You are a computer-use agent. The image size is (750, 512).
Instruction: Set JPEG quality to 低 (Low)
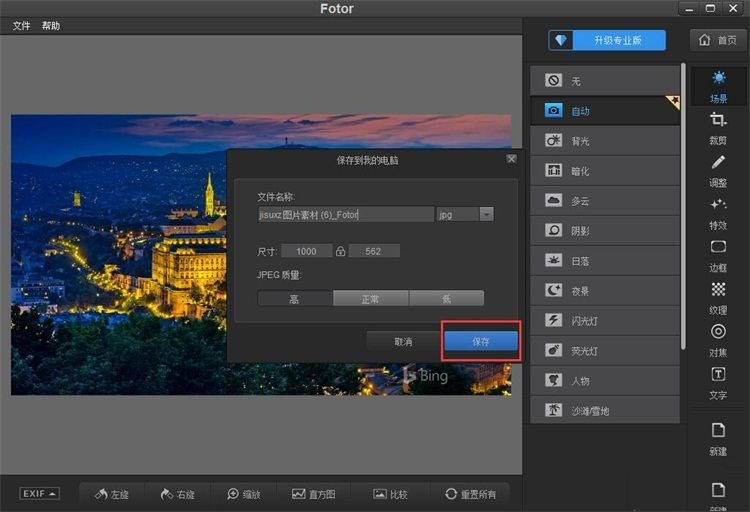447,299
